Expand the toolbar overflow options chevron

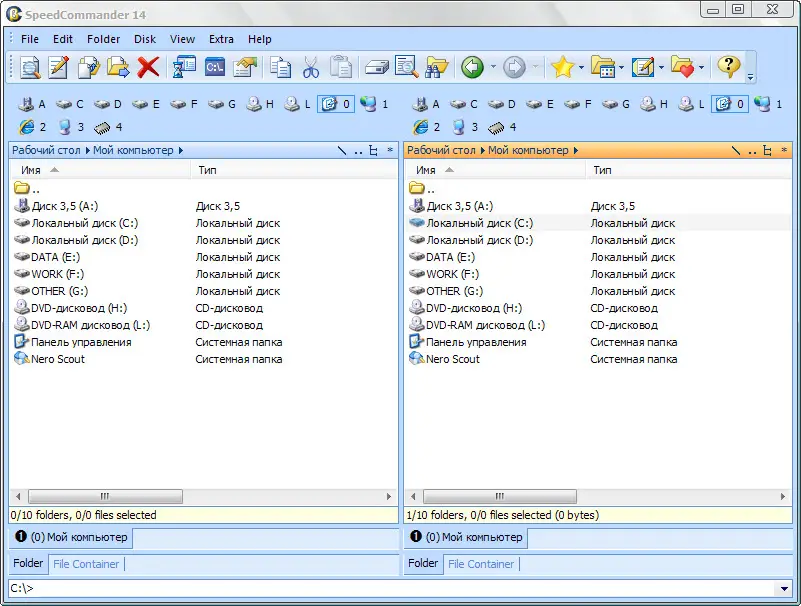tap(750, 77)
